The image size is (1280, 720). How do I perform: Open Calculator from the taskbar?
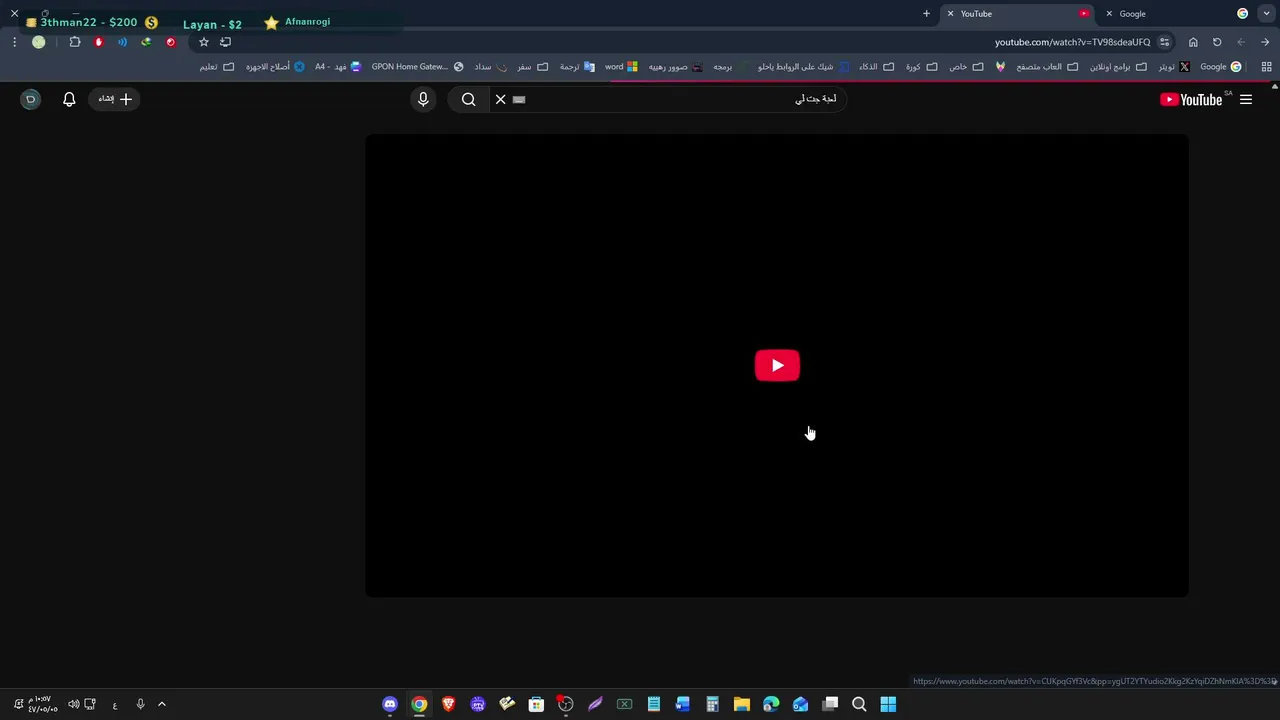click(712, 704)
